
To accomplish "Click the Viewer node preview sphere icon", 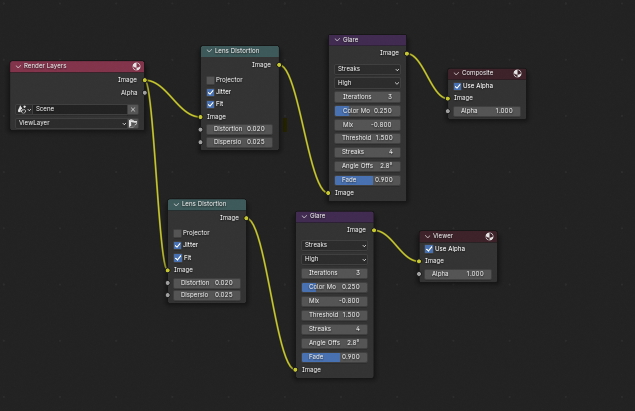I will (490, 236).
